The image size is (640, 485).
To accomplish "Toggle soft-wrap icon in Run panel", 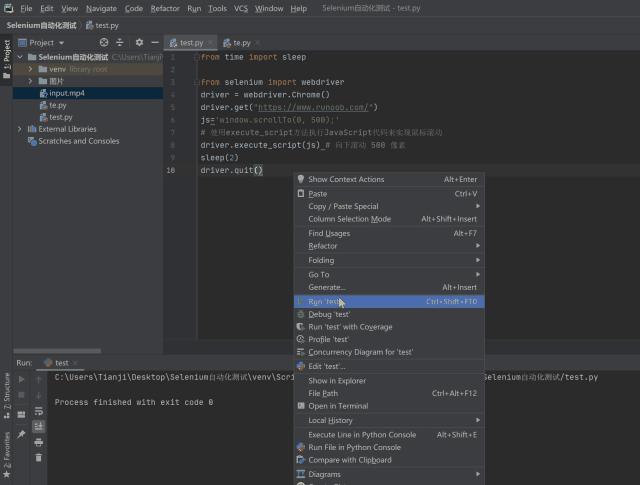I will (x=39, y=410).
